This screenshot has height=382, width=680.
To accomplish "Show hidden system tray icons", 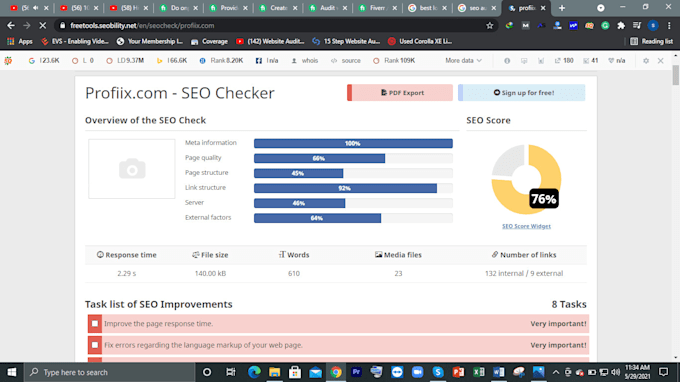I will [556, 372].
